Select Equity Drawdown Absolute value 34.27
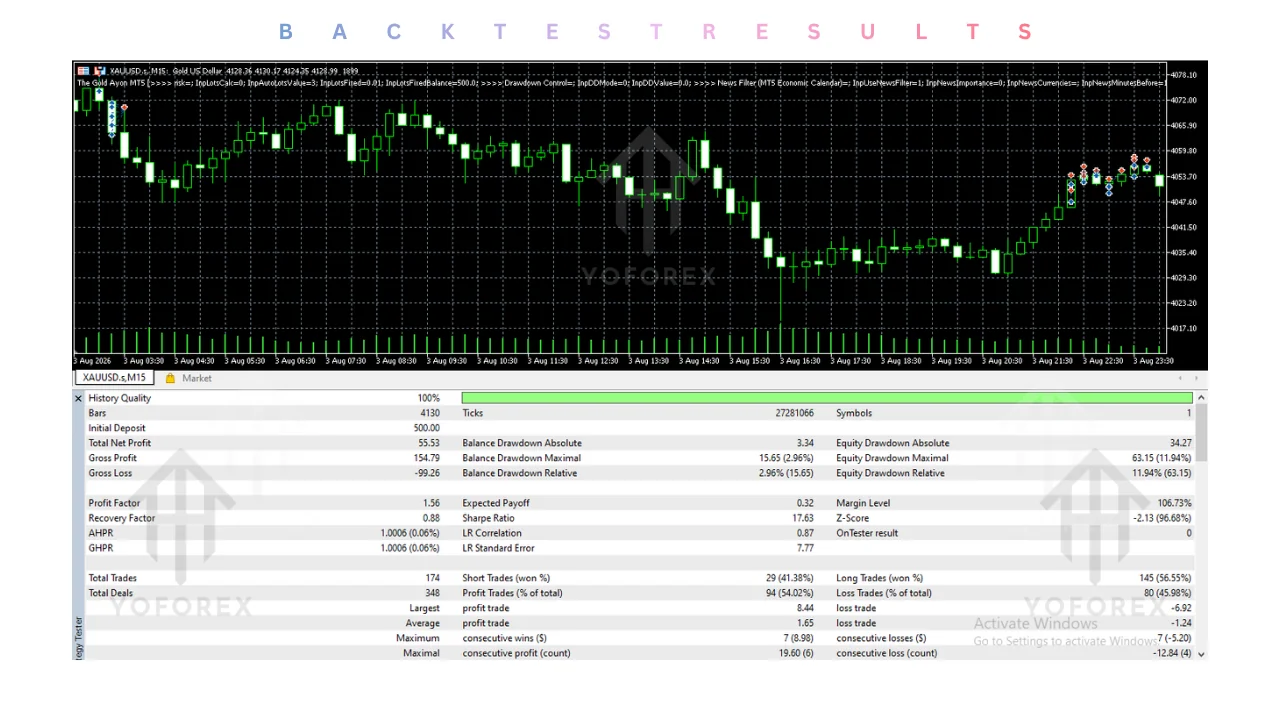 (1181, 443)
